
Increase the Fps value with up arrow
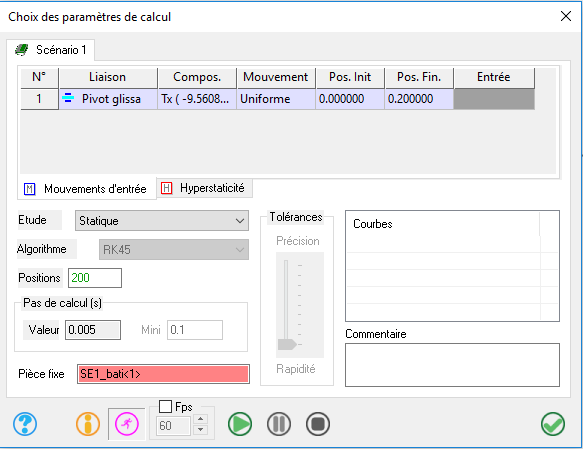tap(201, 419)
